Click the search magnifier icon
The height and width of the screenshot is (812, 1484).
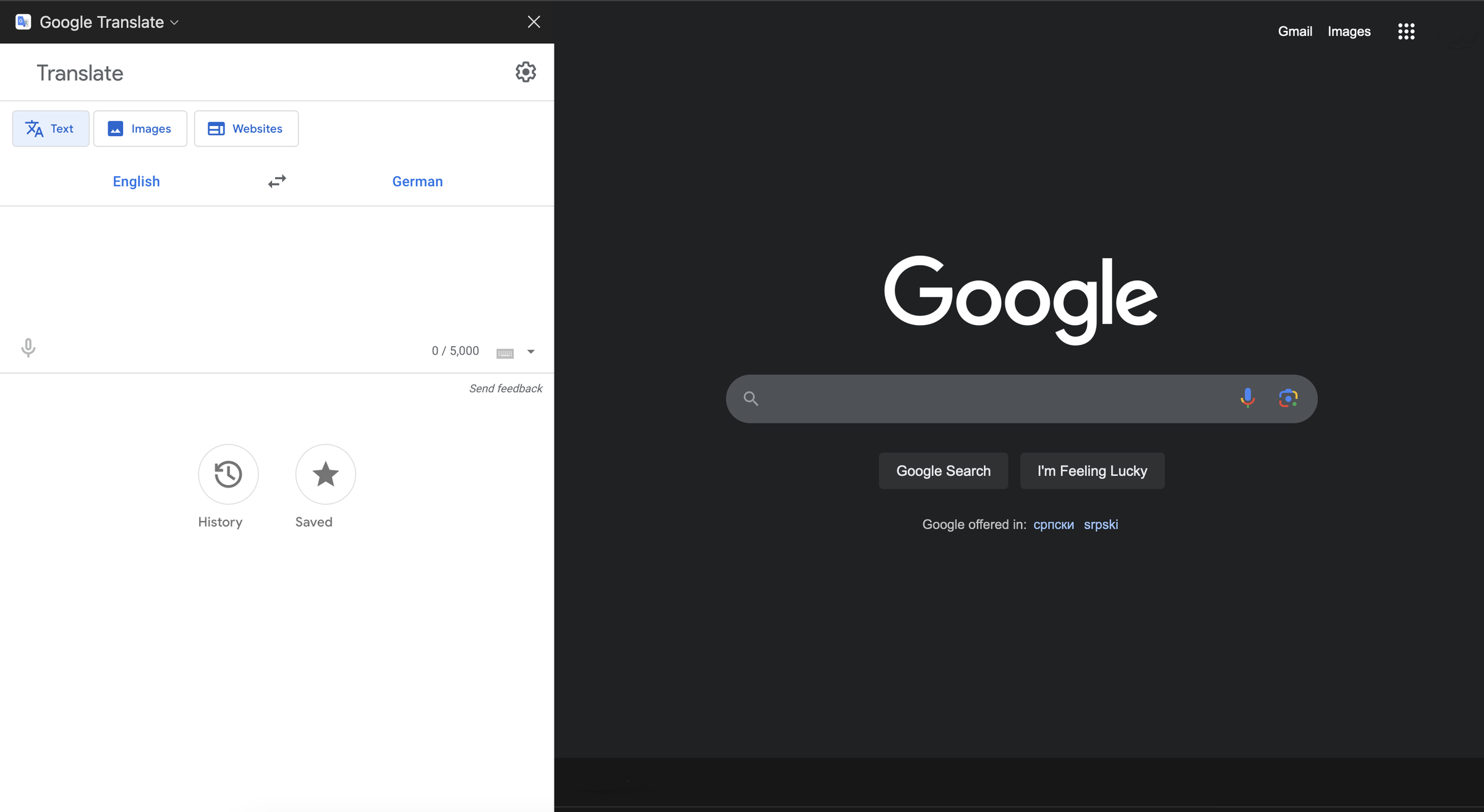(x=751, y=399)
